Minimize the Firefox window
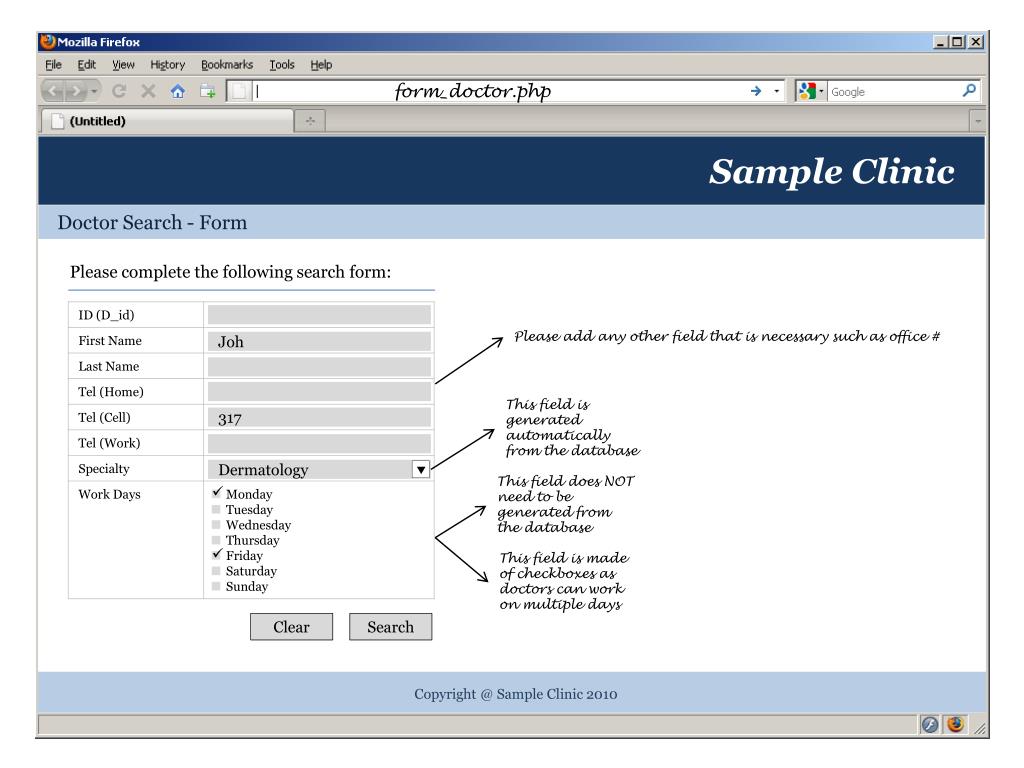This screenshot has height=768, width=1024. tap(940, 42)
